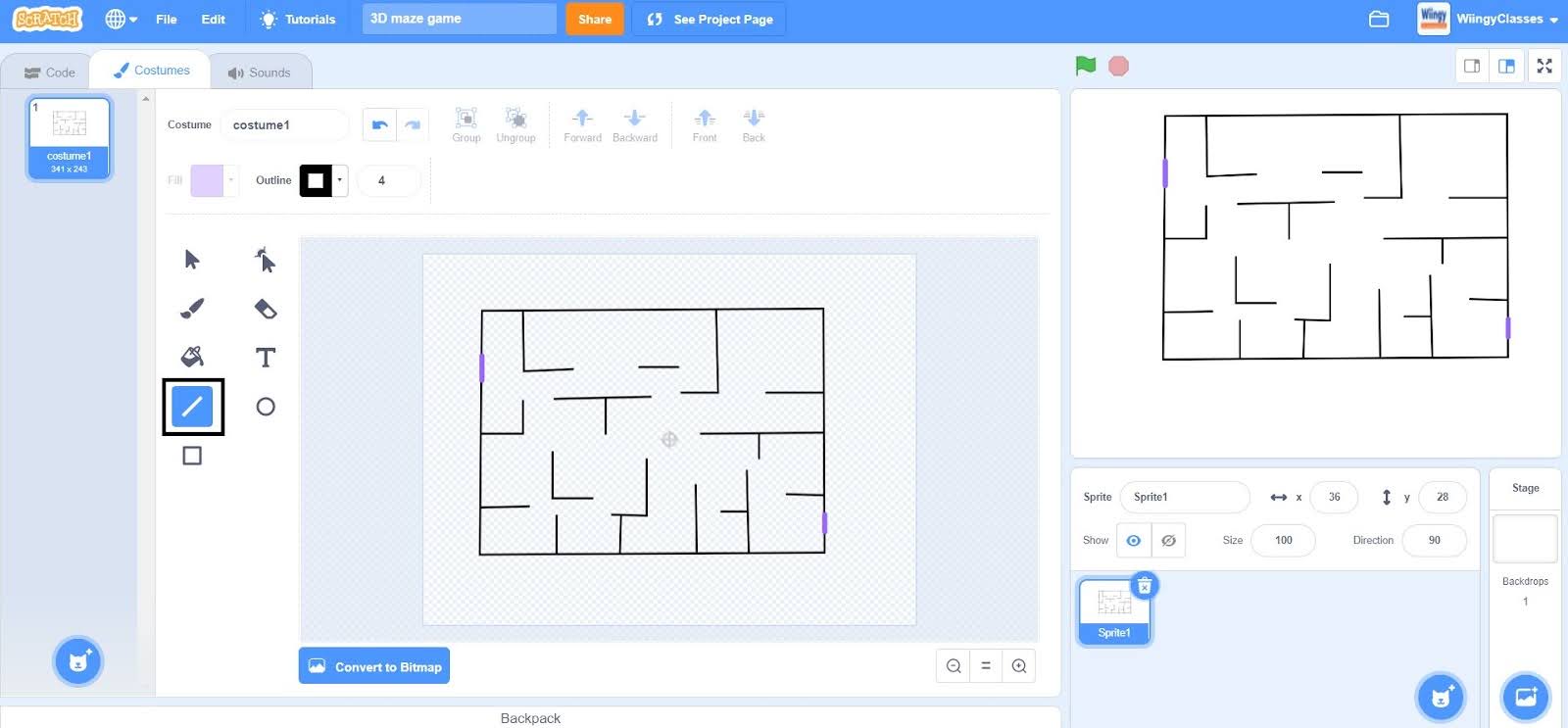The width and height of the screenshot is (1568, 728).
Task: Click See Project Page button
Action: coord(710,19)
